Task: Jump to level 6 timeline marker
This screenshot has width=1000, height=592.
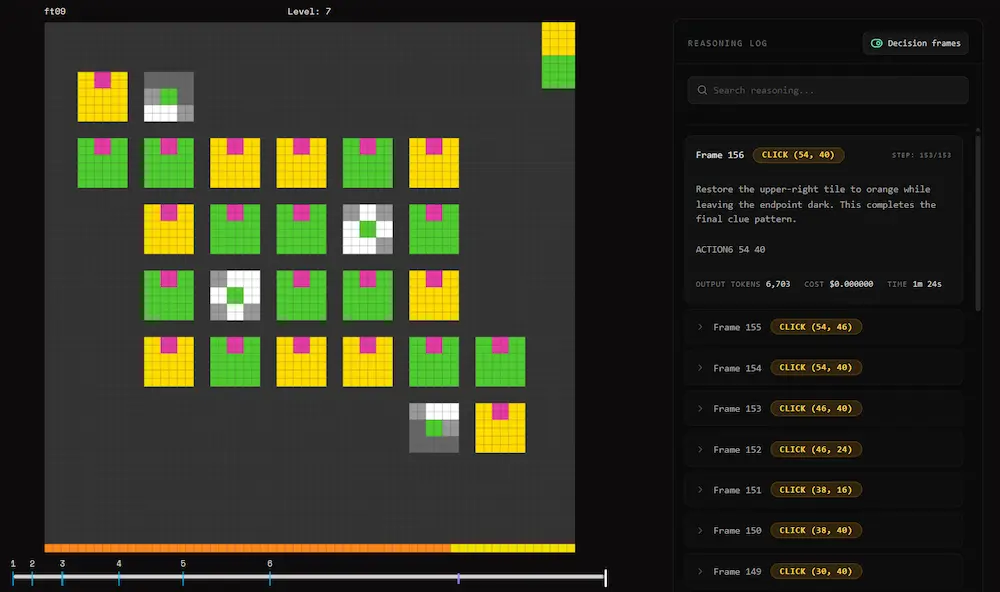Action: pos(270,577)
